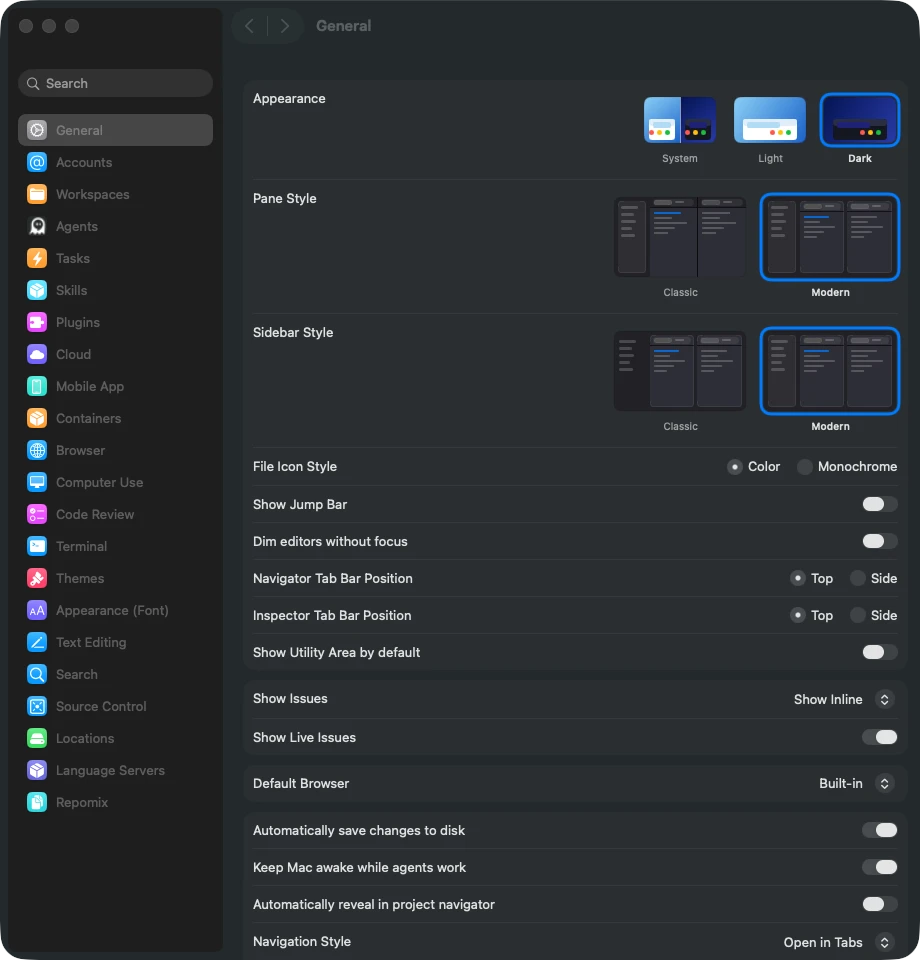The width and height of the screenshot is (920, 960).
Task: Set Navigator Tab Bar Position to Top
Action: tap(798, 578)
